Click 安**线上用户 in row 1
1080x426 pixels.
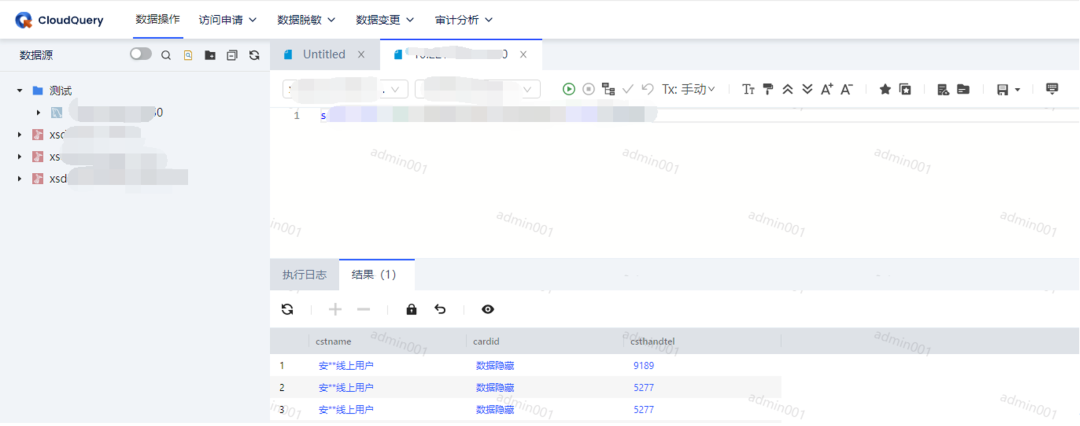[x=346, y=365]
